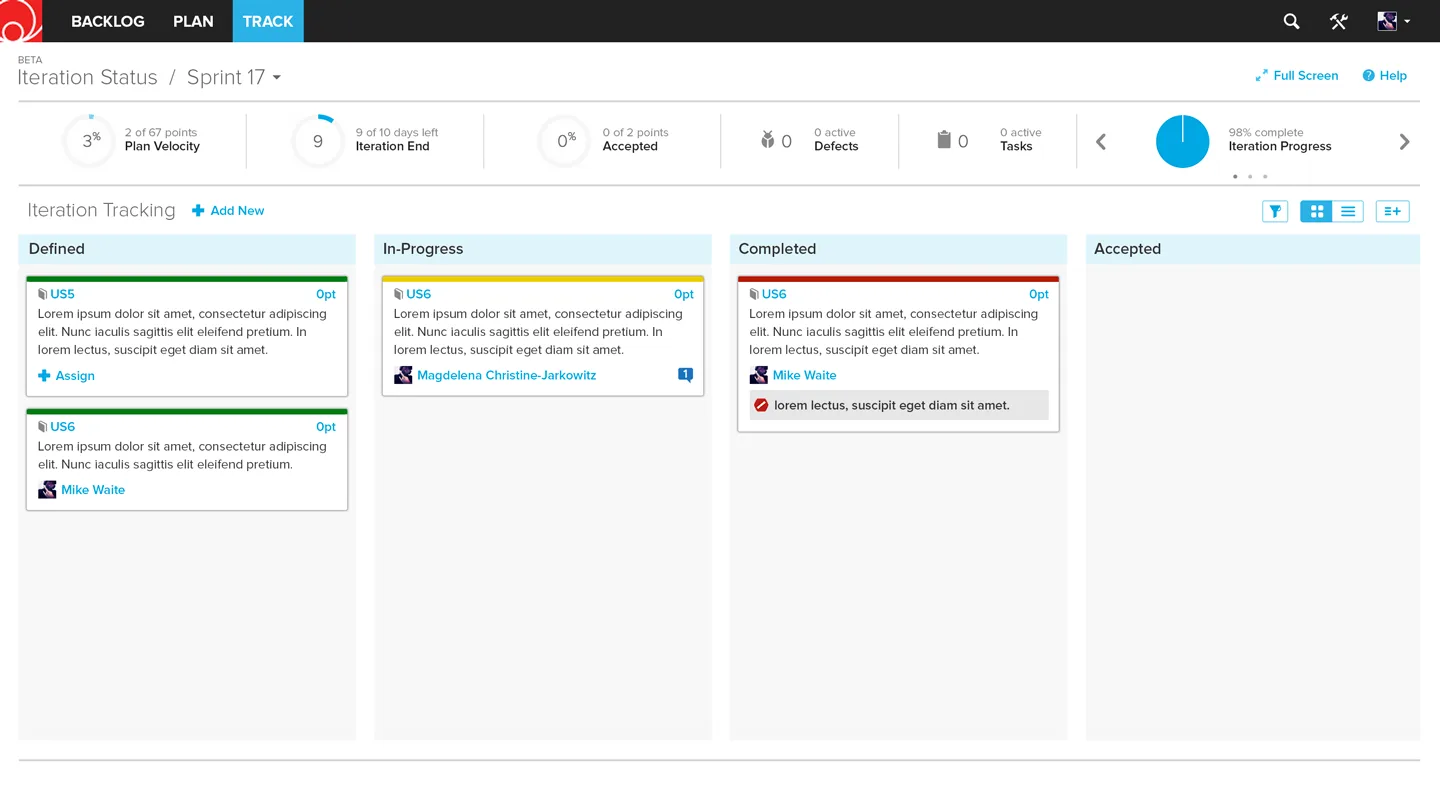Click Magdelena Christine-Jarkowitz owner name
1440x786 pixels.
coord(506,376)
